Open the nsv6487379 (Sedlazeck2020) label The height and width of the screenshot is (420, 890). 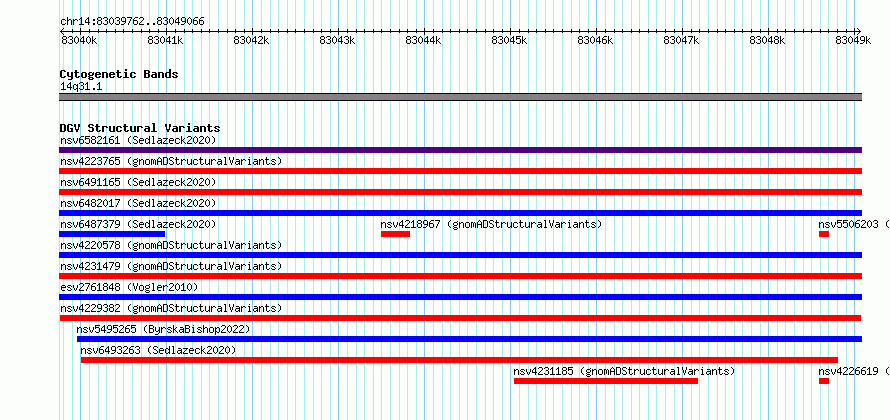point(138,224)
